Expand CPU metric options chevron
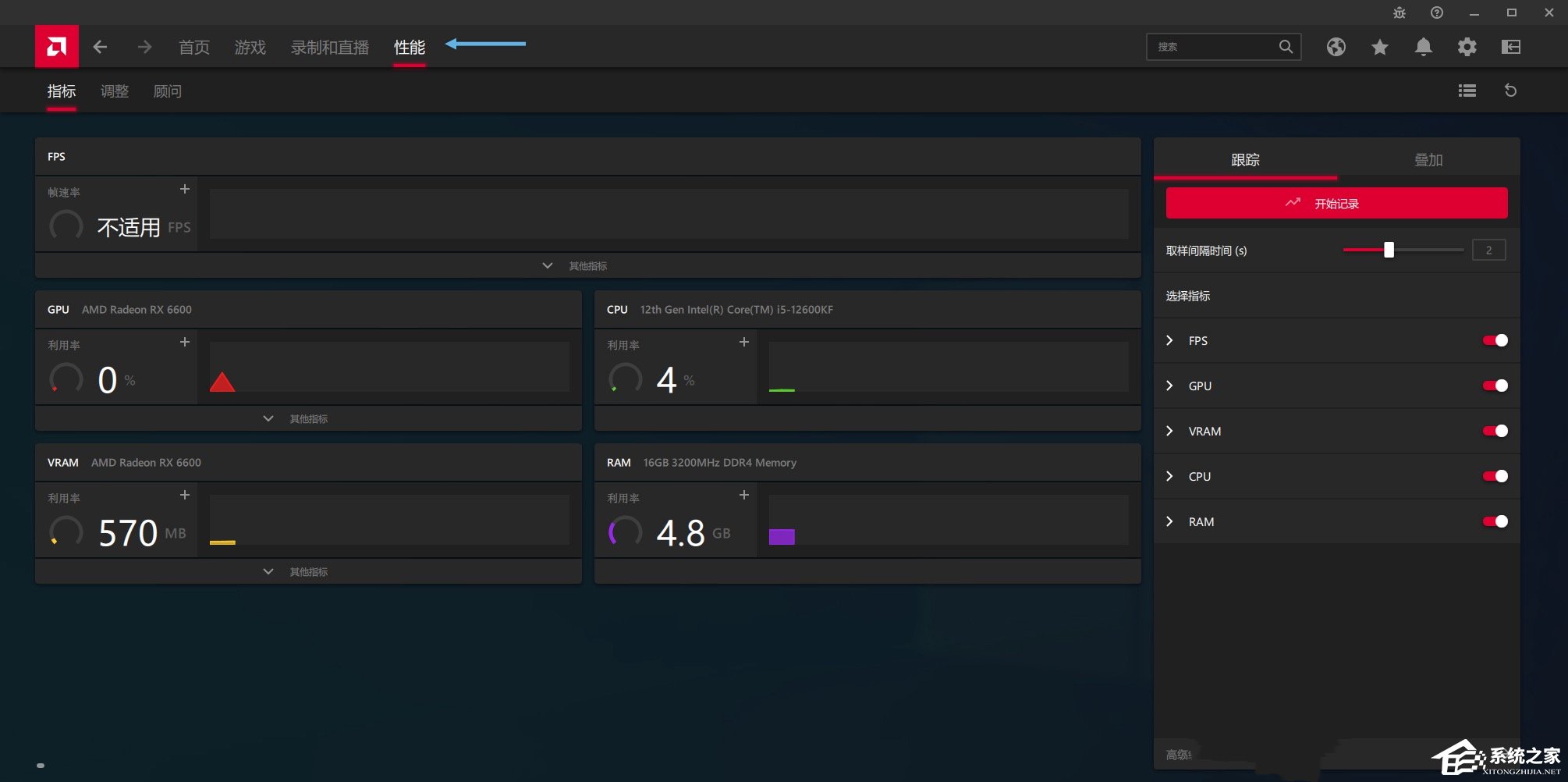1568x782 pixels. pyautogui.click(x=1169, y=476)
